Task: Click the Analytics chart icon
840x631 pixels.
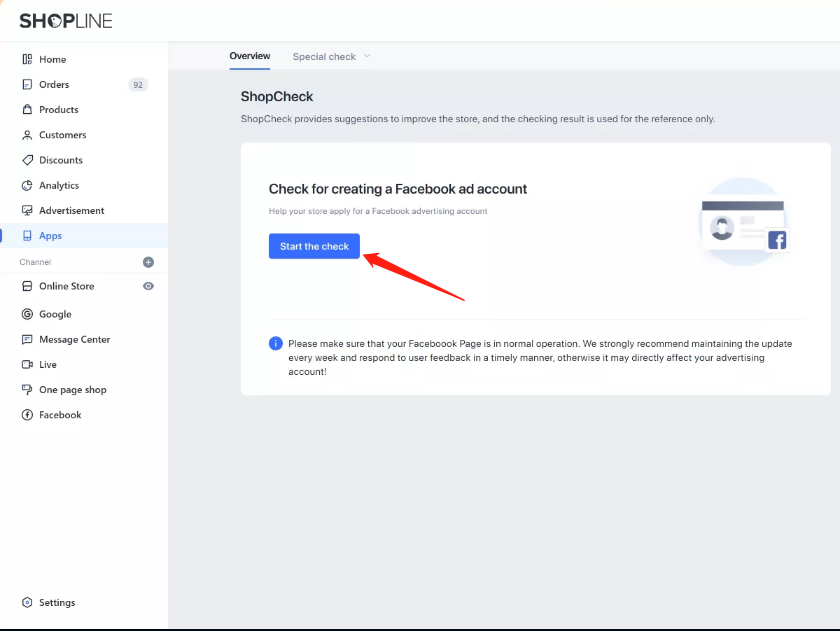Action: point(27,185)
